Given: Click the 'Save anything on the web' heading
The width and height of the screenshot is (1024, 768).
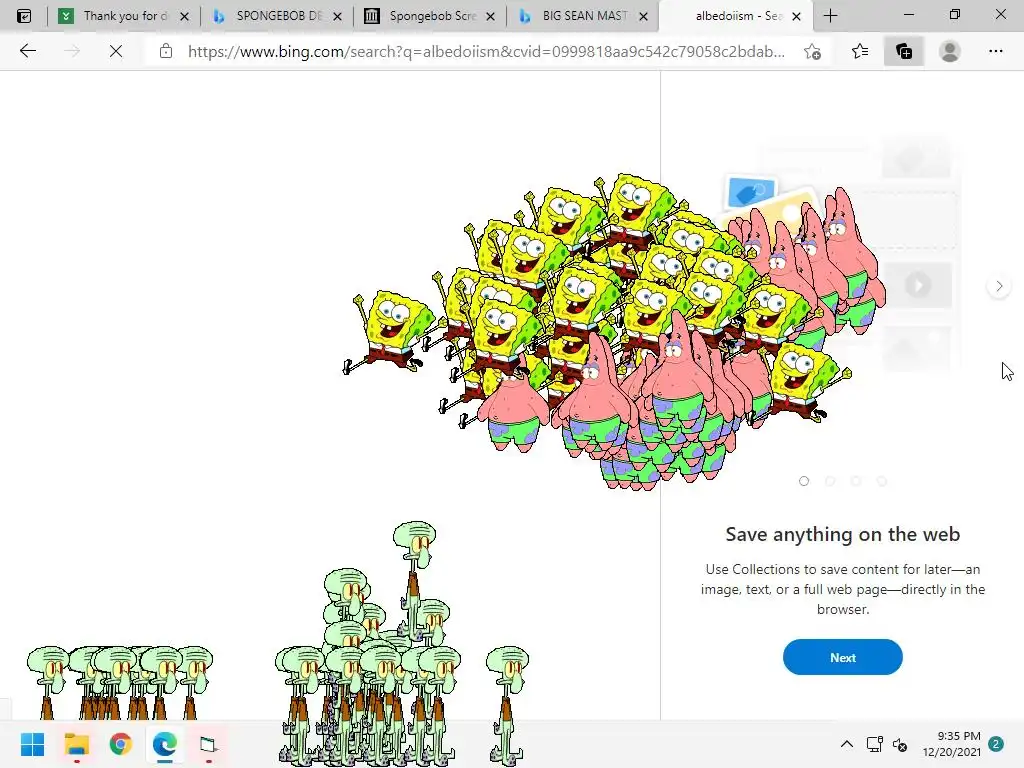Looking at the screenshot, I should pos(842,534).
